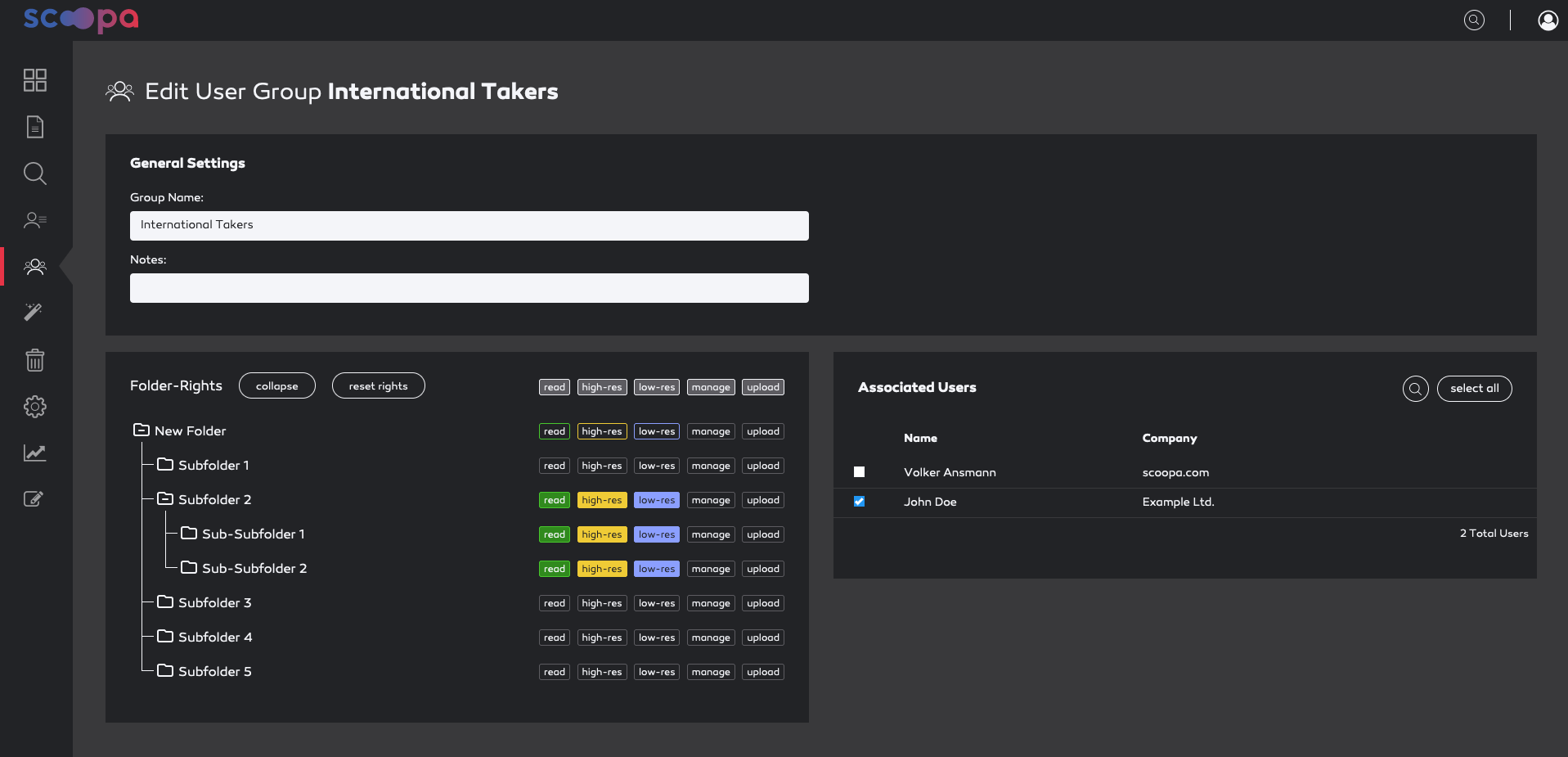The height and width of the screenshot is (757, 1568).
Task: Click the scoopa.com company cell
Action: (x=1175, y=472)
